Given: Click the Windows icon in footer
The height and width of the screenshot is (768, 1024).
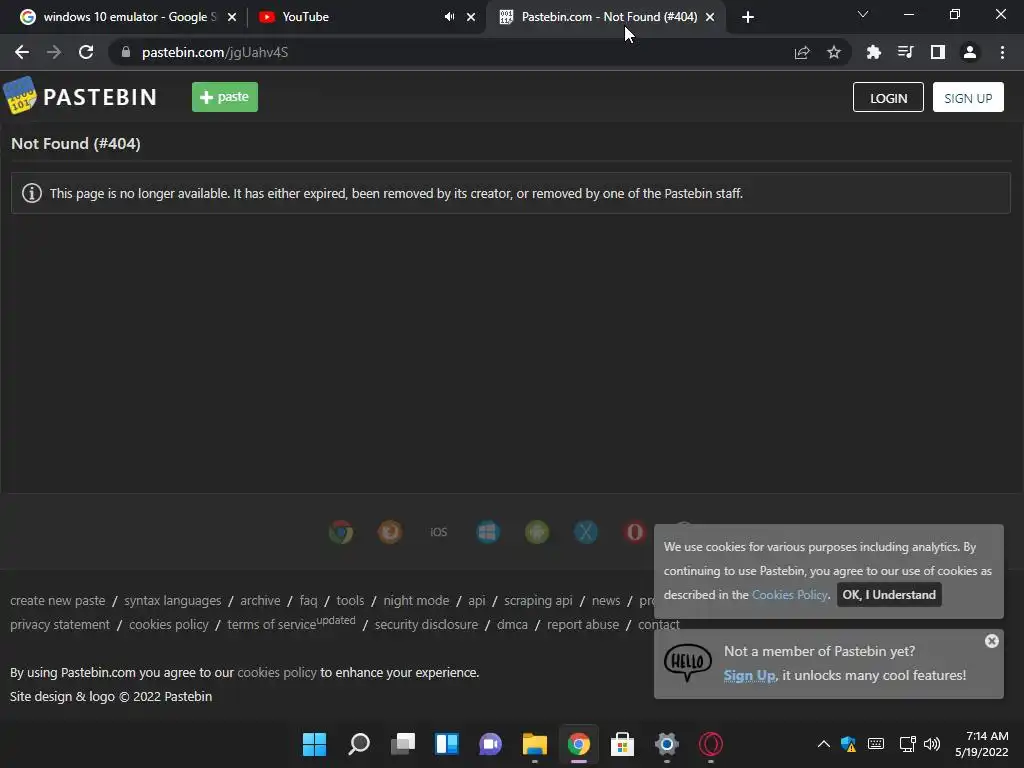Looking at the screenshot, I should click(x=488, y=532).
